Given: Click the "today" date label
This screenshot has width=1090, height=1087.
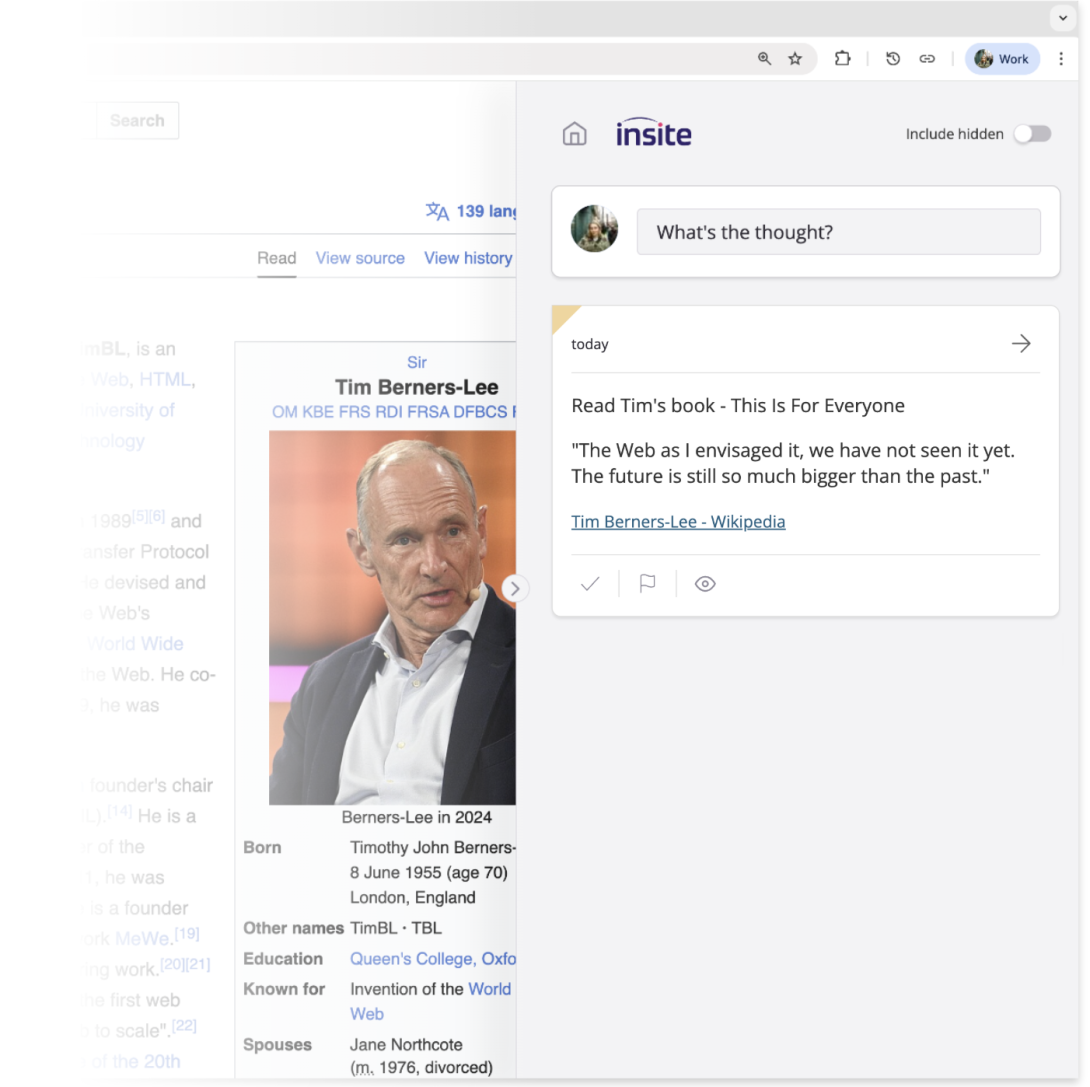Looking at the screenshot, I should (x=589, y=344).
